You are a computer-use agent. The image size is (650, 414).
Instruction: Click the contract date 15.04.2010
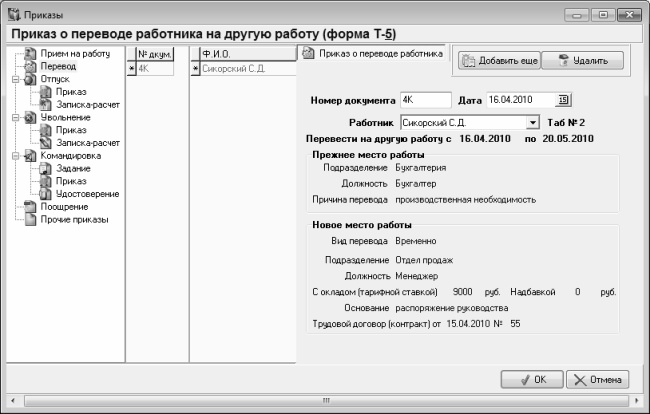[x=468, y=324]
